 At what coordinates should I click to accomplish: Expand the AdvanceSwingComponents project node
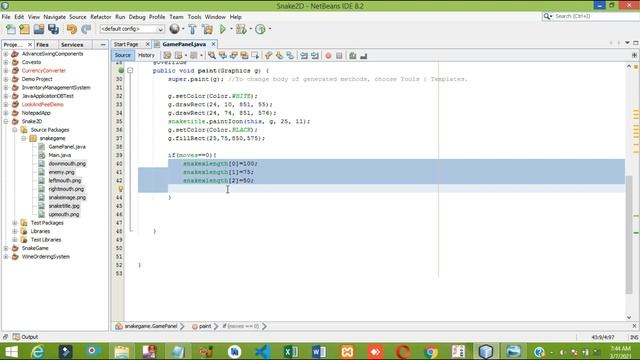click(6, 54)
